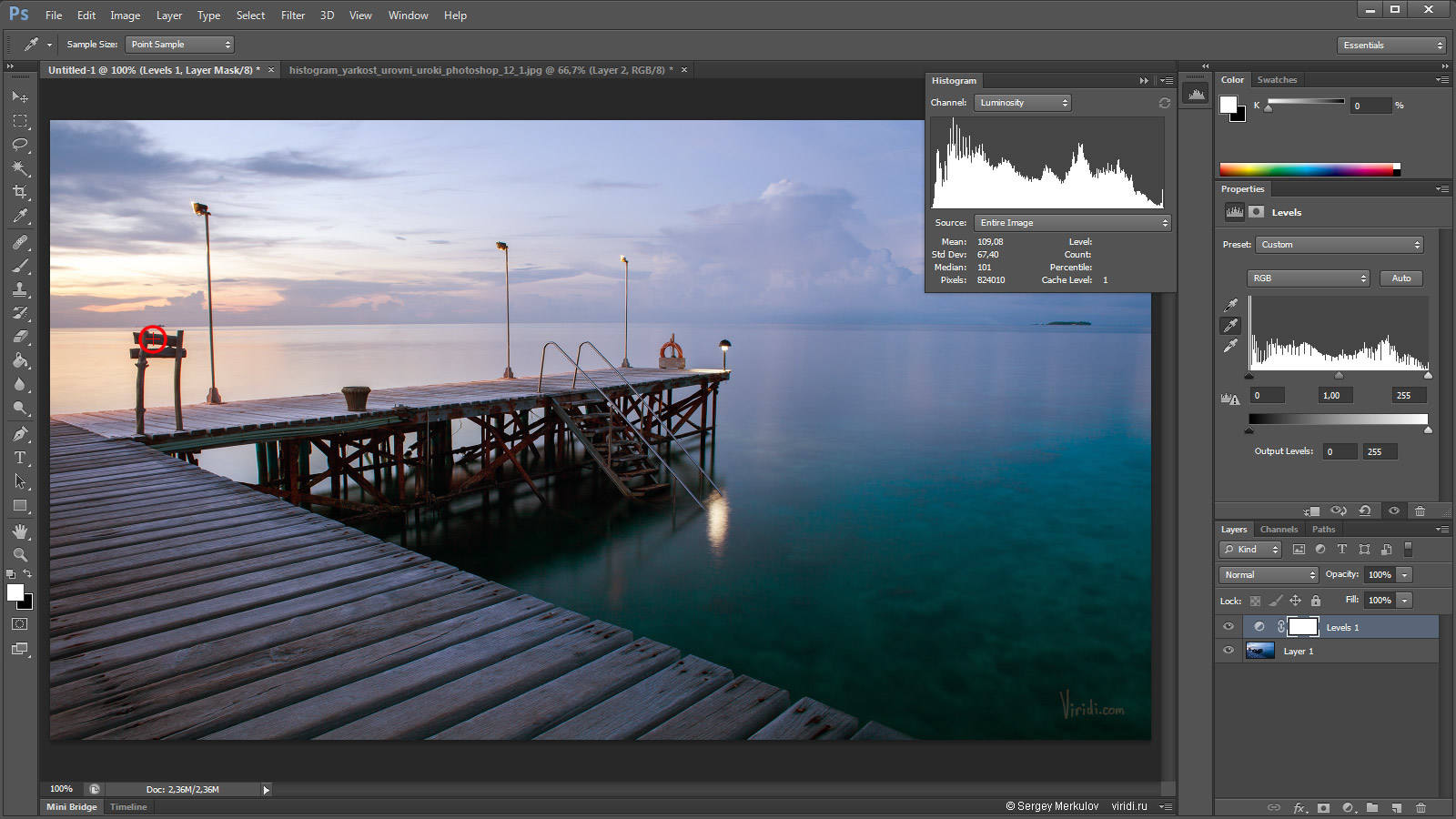Select the Horizontal Type tool
The height and width of the screenshot is (819, 1456).
(20, 458)
